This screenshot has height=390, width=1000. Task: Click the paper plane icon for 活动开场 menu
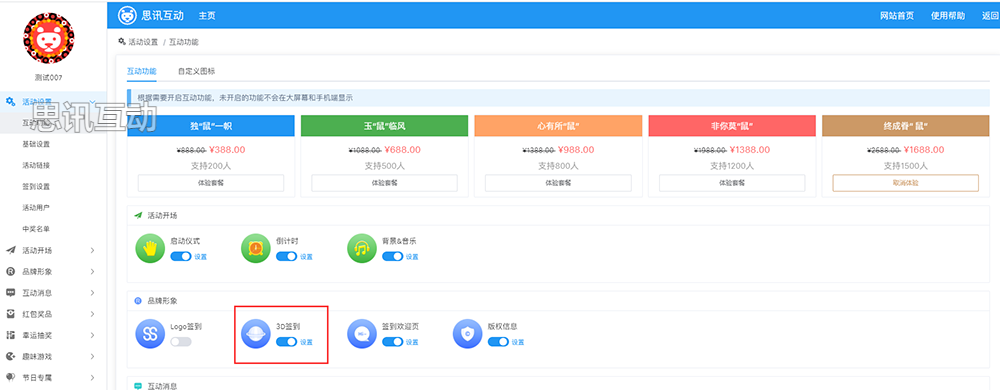click(10, 250)
